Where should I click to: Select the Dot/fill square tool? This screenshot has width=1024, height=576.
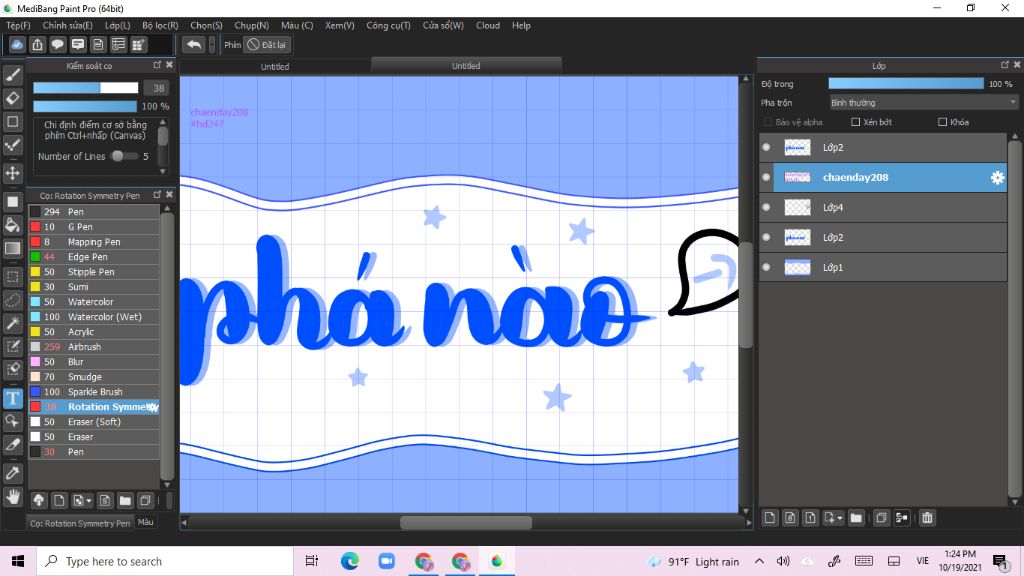pos(12,202)
